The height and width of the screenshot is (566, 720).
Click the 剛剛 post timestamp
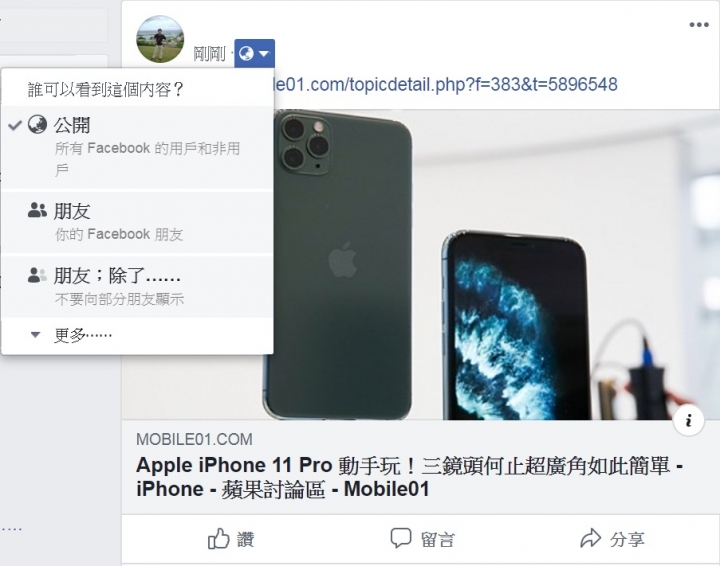coord(210,54)
